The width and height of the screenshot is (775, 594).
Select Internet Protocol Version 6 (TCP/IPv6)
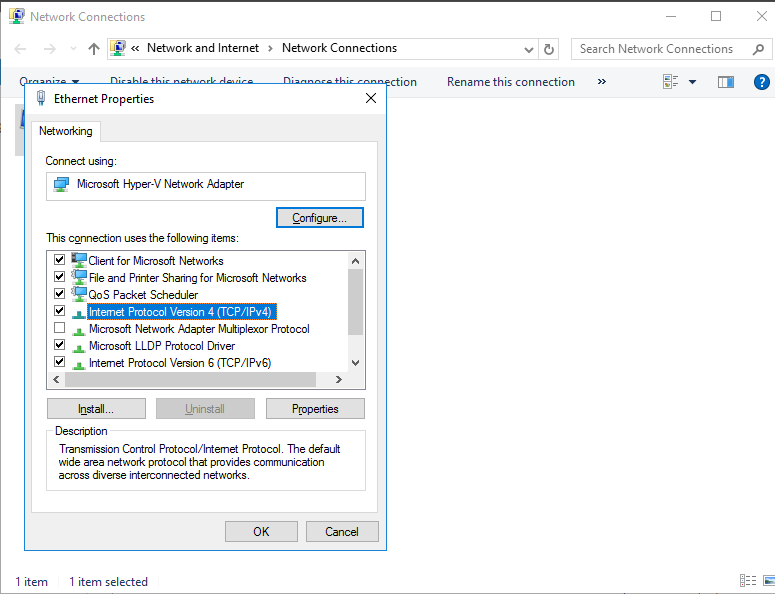[180, 363]
